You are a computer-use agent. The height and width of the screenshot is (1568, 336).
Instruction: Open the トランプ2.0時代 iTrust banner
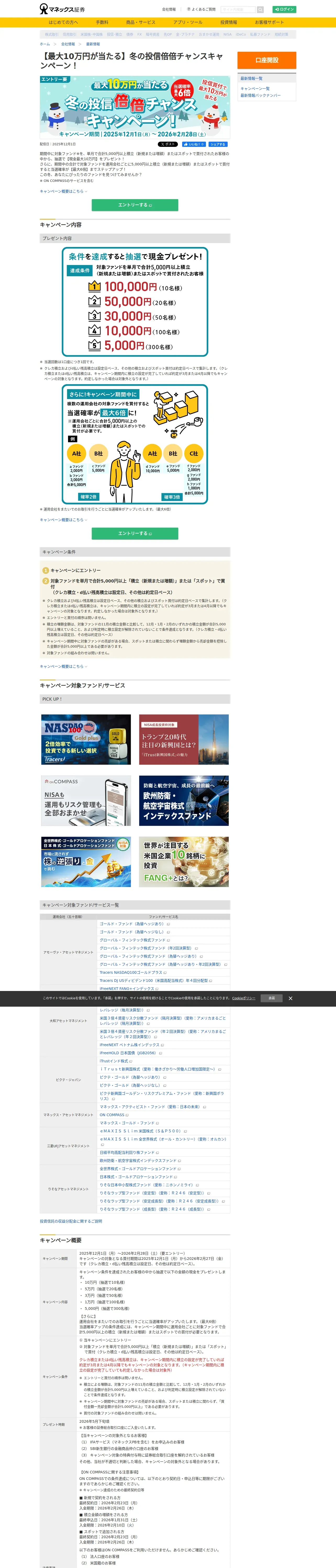coord(183,740)
